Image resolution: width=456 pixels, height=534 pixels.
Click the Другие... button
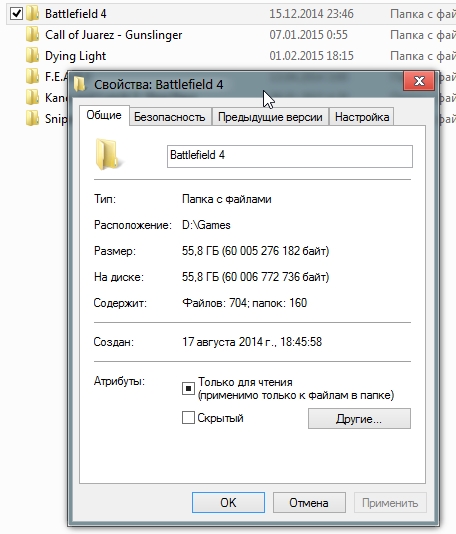359,419
